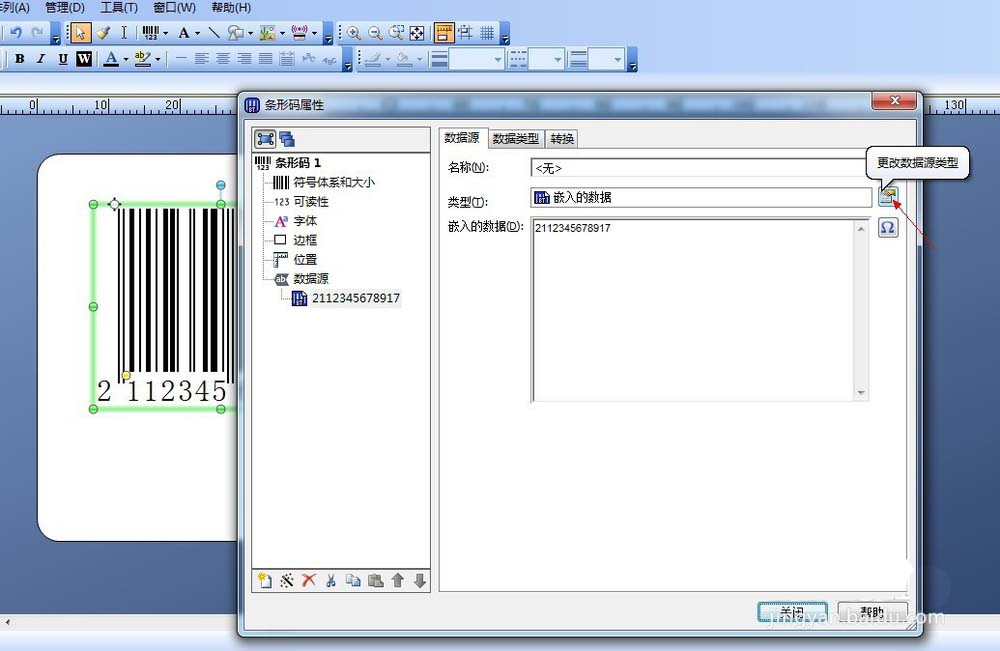Choose the text cursor I-beam tool
Viewport: 1000px width, 651px height.
coord(124,33)
